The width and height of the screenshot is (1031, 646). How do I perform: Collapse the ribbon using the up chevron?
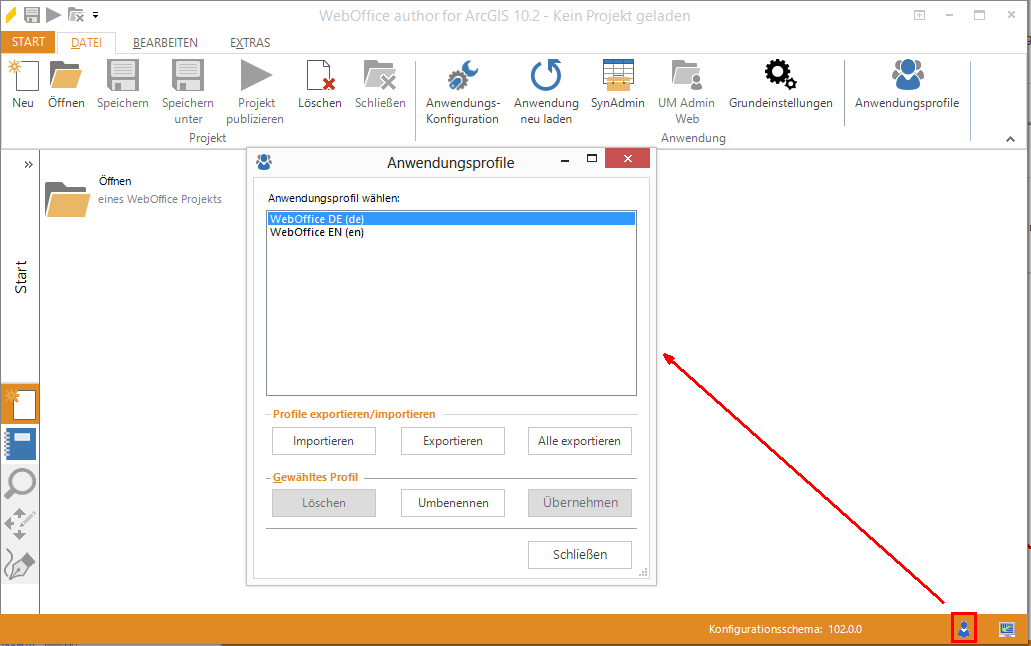(1009, 139)
